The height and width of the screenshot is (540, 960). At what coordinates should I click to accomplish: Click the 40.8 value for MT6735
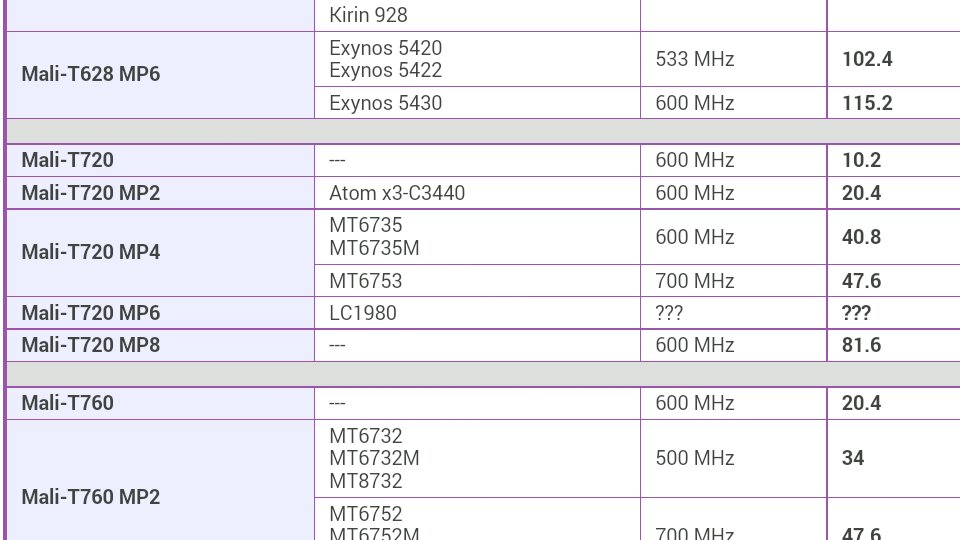click(x=861, y=237)
